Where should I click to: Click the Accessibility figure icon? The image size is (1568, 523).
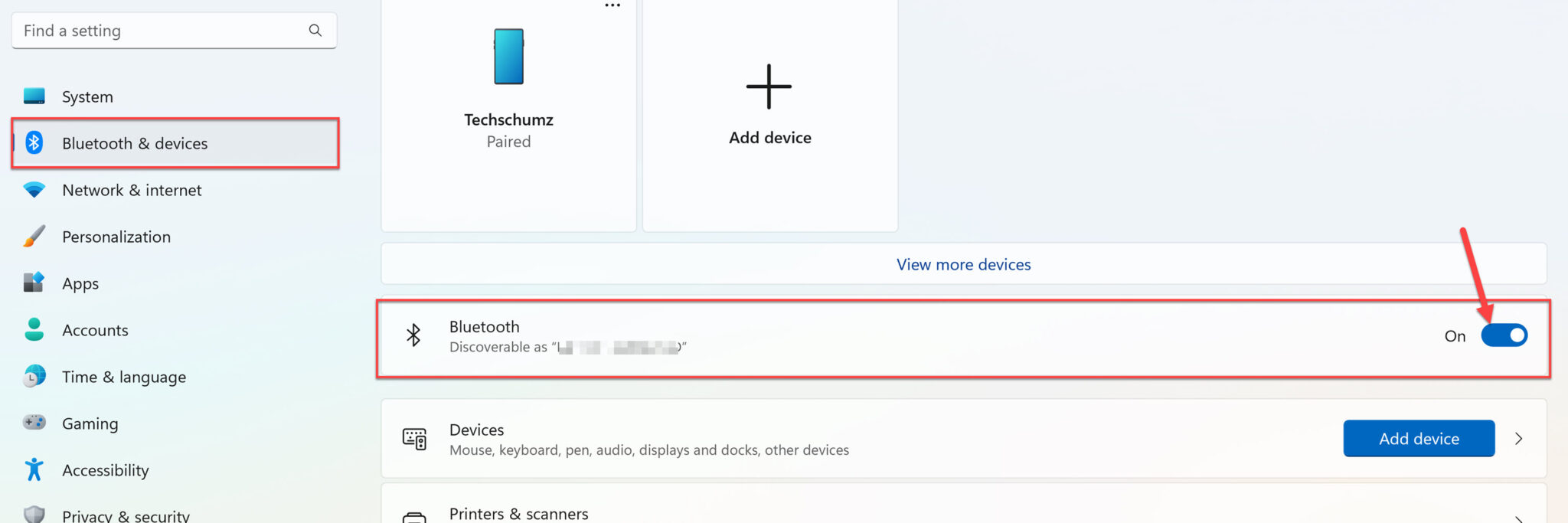(x=34, y=469)
